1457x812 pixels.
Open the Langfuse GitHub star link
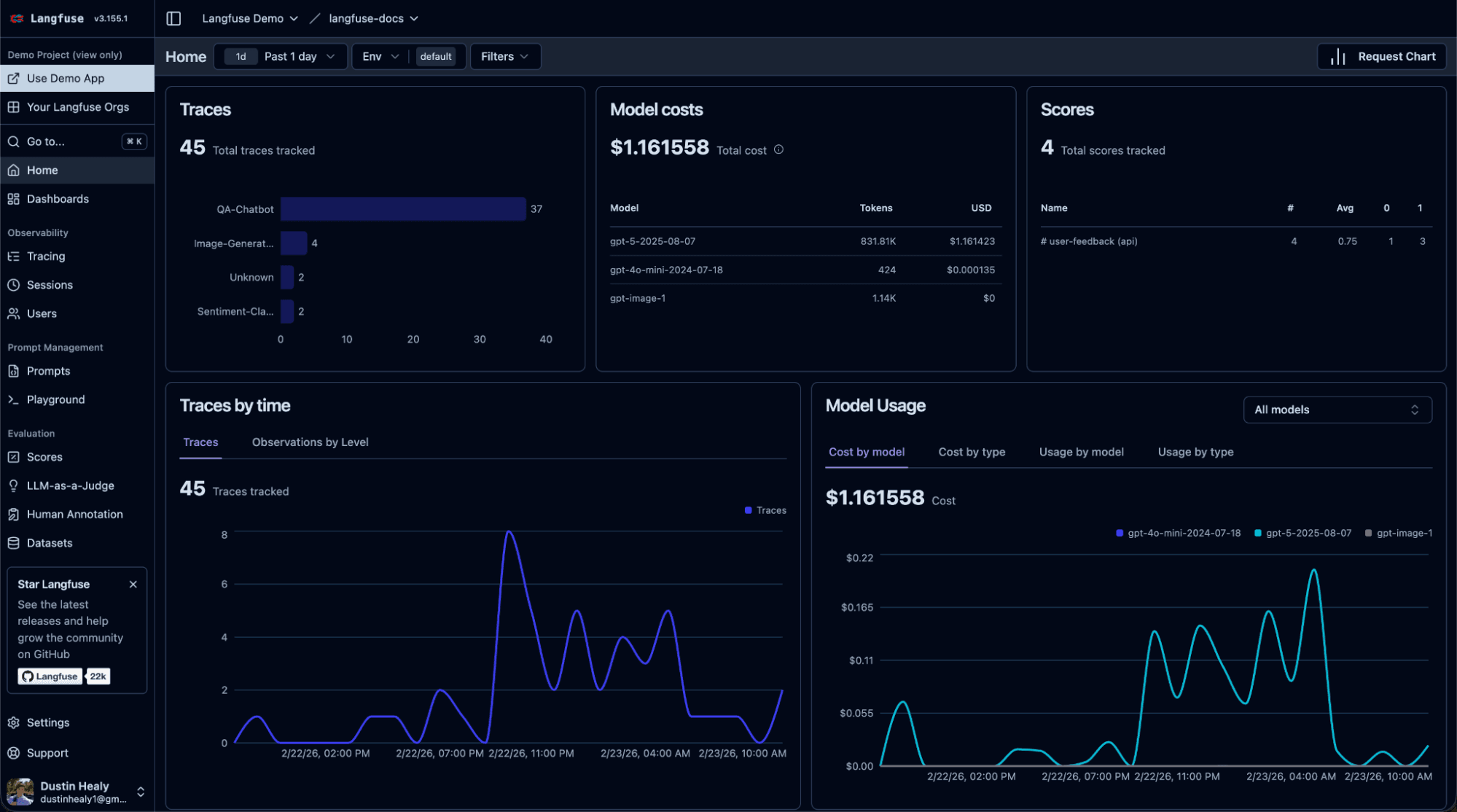coord(50,676)
